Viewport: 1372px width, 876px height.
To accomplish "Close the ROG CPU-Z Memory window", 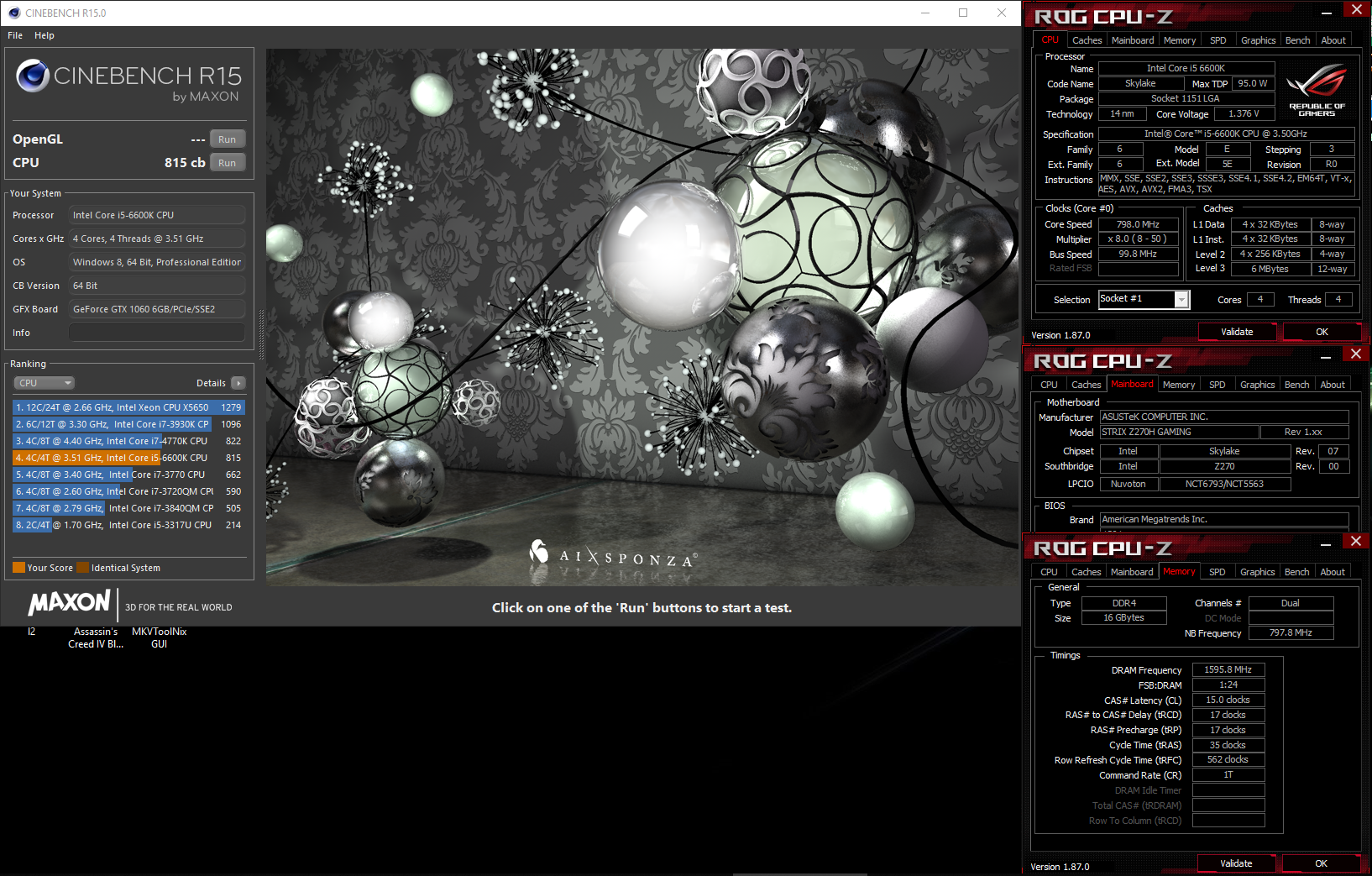I will point(1355,541).
